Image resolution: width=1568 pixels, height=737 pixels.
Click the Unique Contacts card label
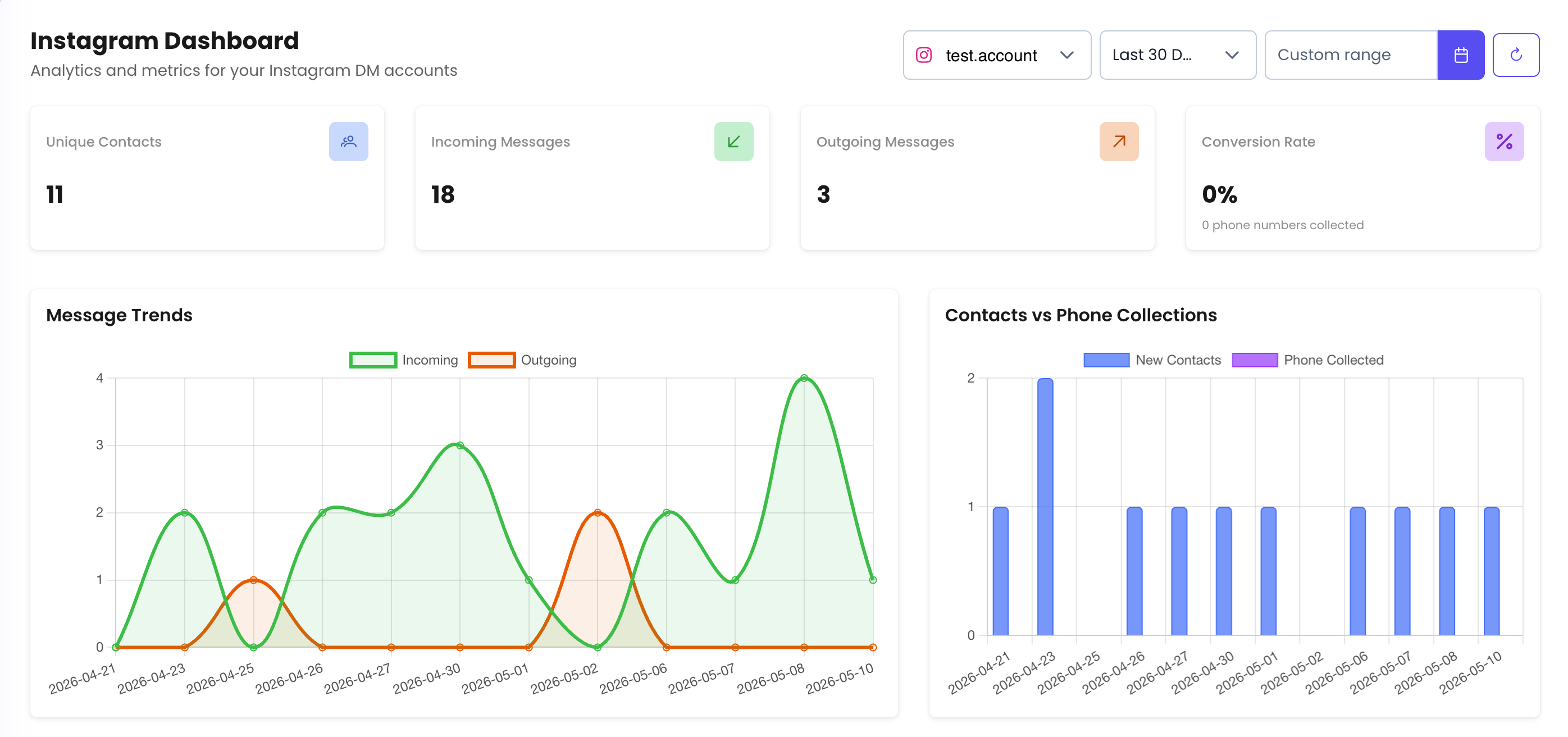[x=103, y=142]
